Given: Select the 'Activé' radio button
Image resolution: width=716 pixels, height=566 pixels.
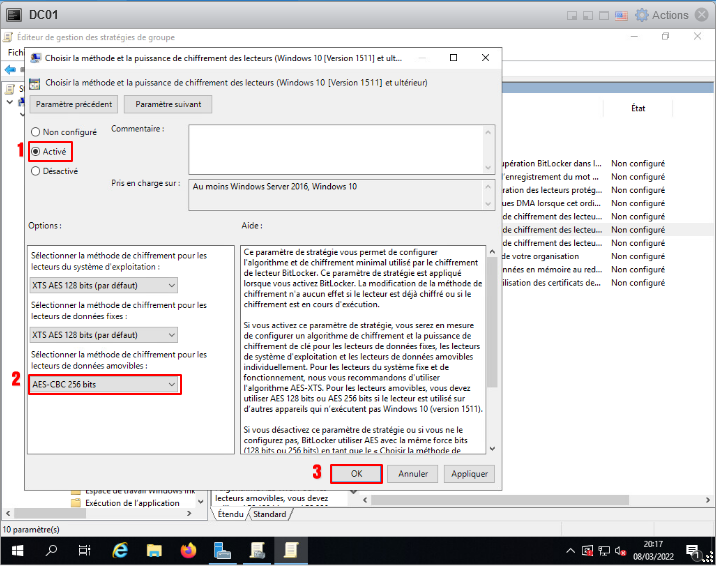Looking at the screenshot, I should (x=37, y=151).
